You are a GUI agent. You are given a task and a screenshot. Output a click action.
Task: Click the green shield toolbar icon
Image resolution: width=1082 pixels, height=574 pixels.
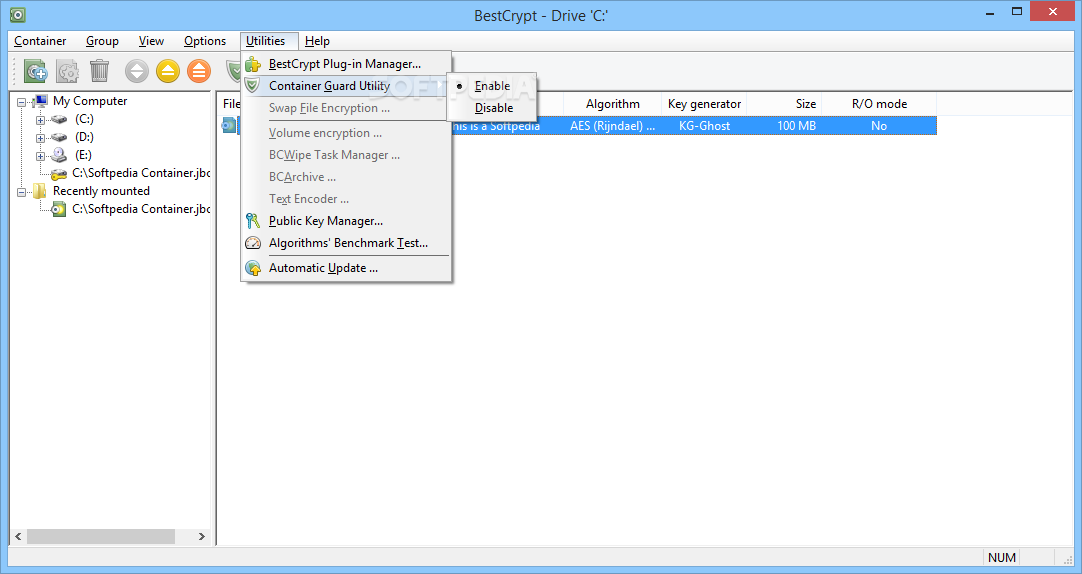(x=234, y=70)
